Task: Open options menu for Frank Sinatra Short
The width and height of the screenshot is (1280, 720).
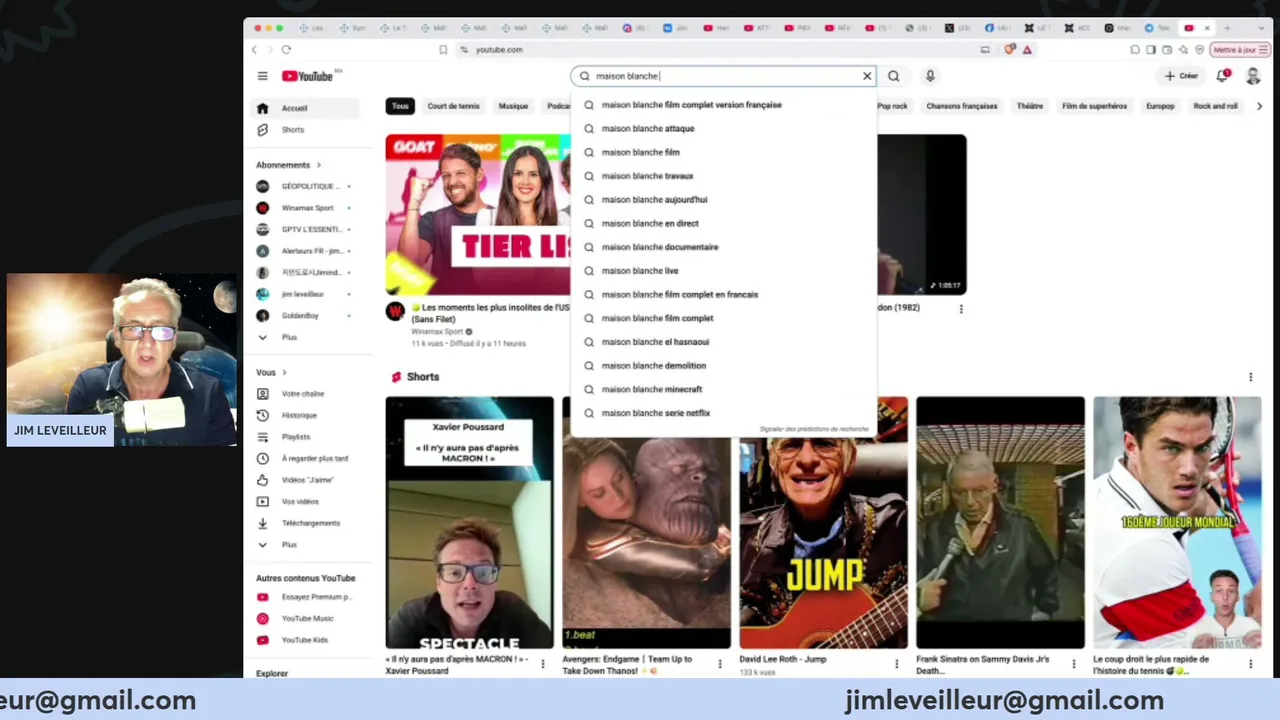Action: pyautogui.click(x=1073, y=663)
